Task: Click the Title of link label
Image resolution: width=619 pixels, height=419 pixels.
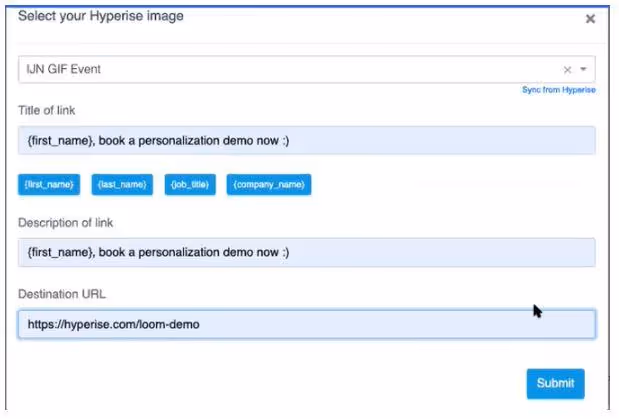Action: 47,110
